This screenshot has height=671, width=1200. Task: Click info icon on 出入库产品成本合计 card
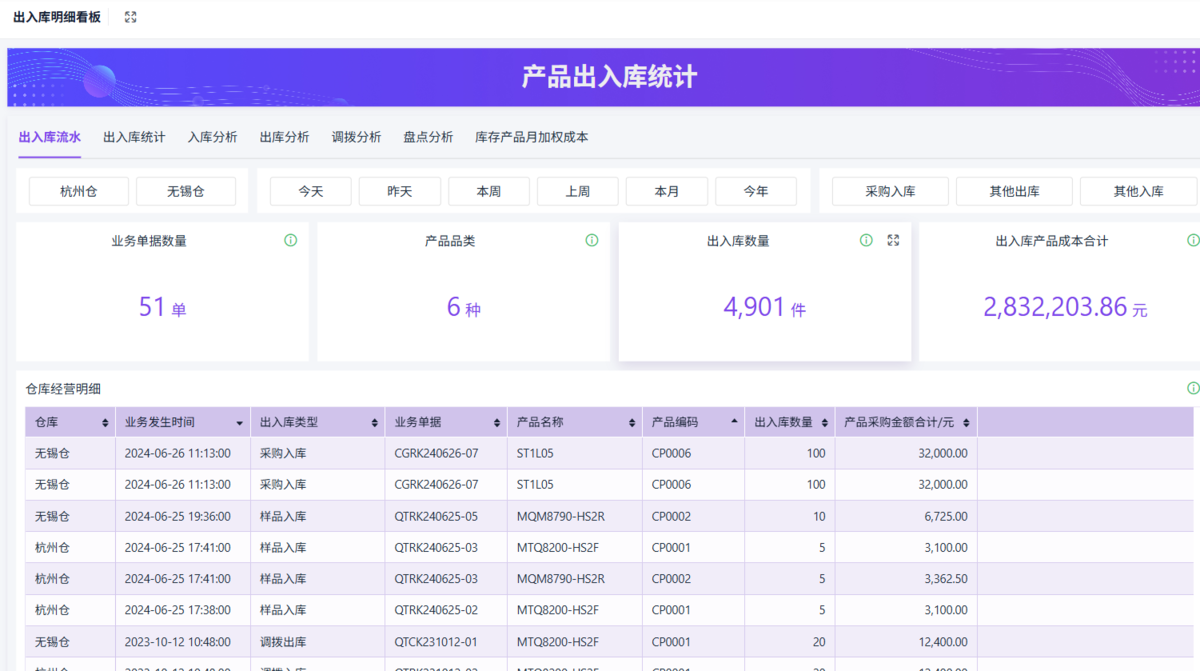pyautogui.click(x=1192, y=240)
